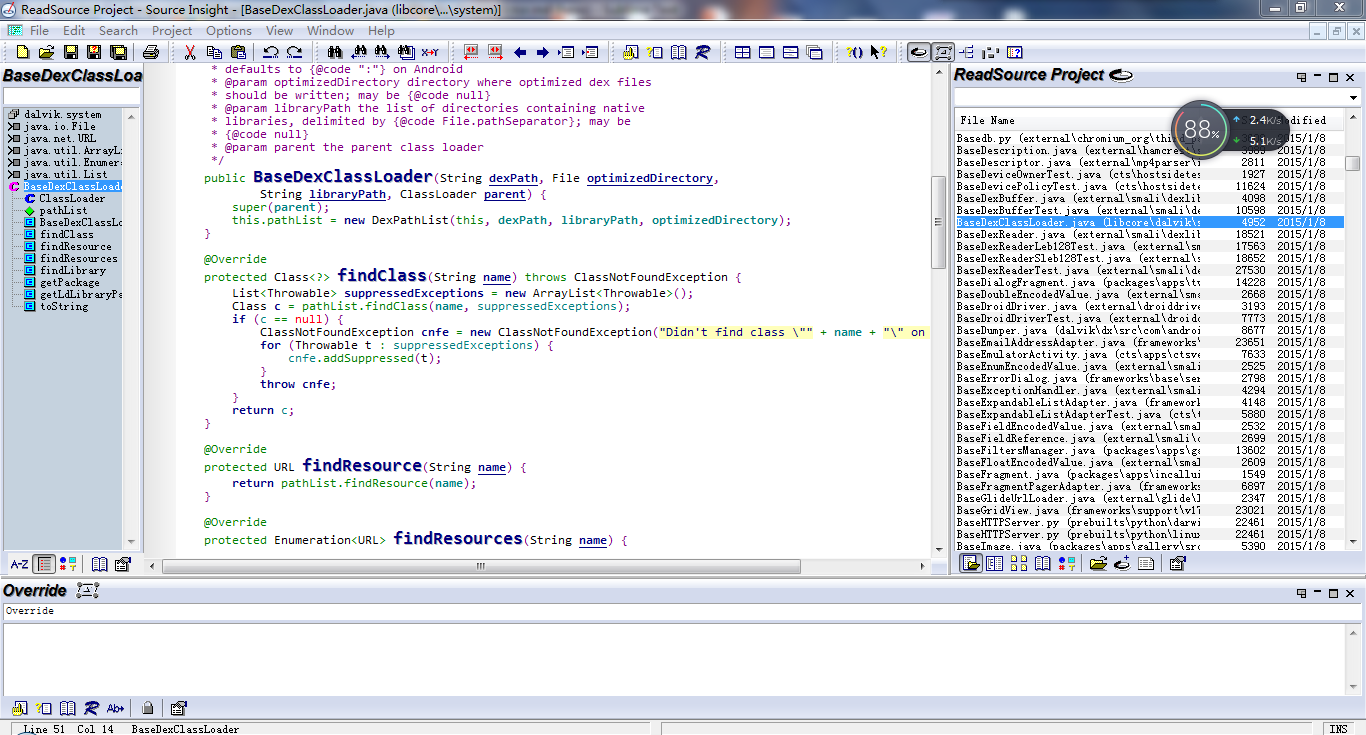
Task: Cut selection with the scissors icon
Action: pos(190,52)
